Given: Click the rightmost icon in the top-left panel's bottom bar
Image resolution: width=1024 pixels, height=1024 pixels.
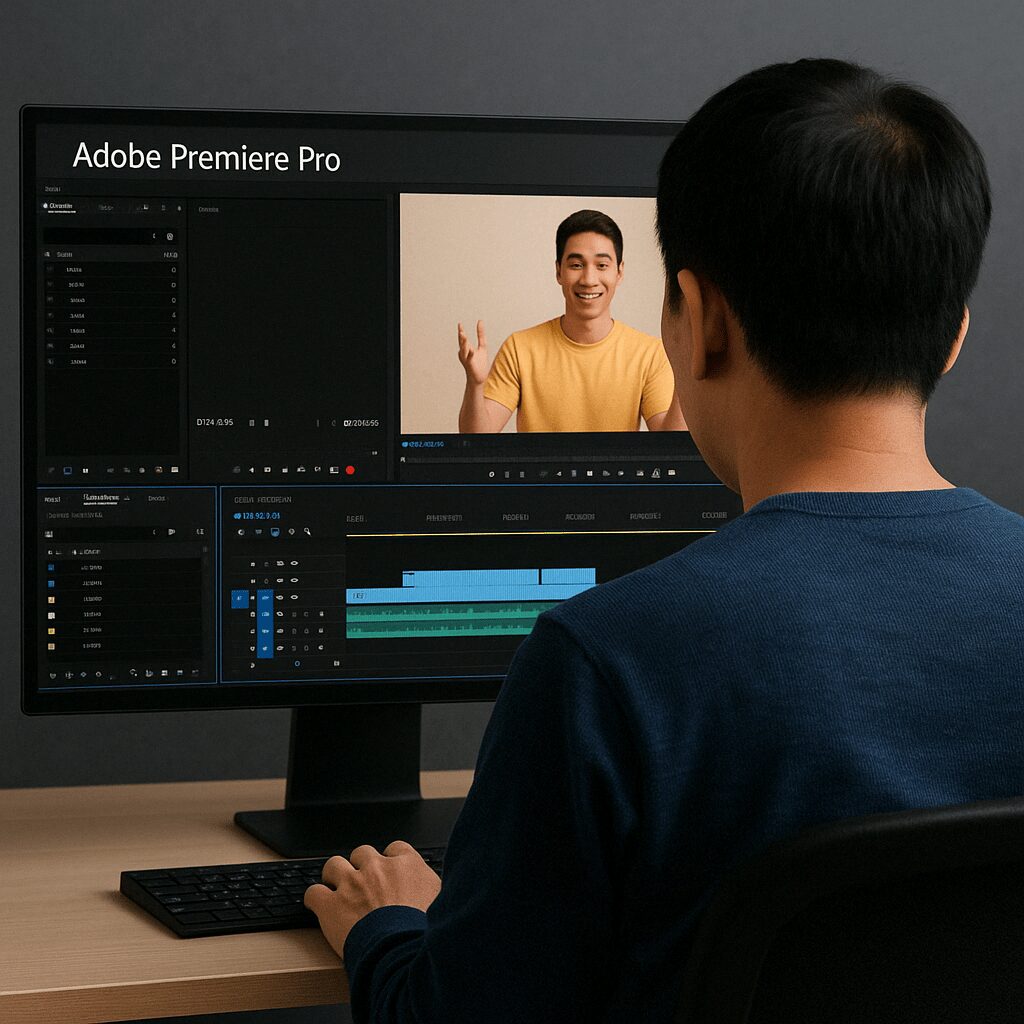Looking at the screenshot, I should coord(175,470).
